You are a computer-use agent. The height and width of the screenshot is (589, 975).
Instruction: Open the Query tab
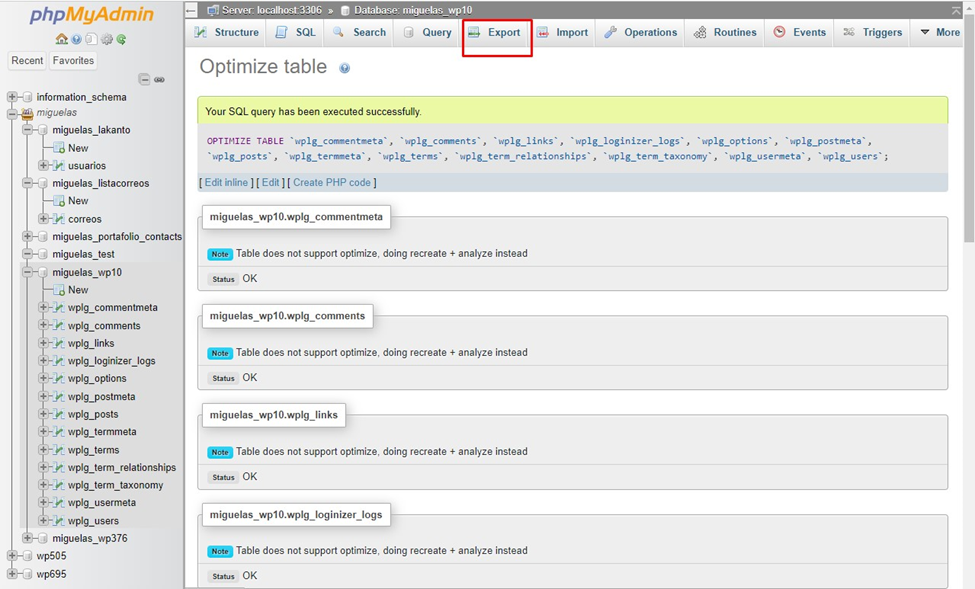click(x=428, y=32)
